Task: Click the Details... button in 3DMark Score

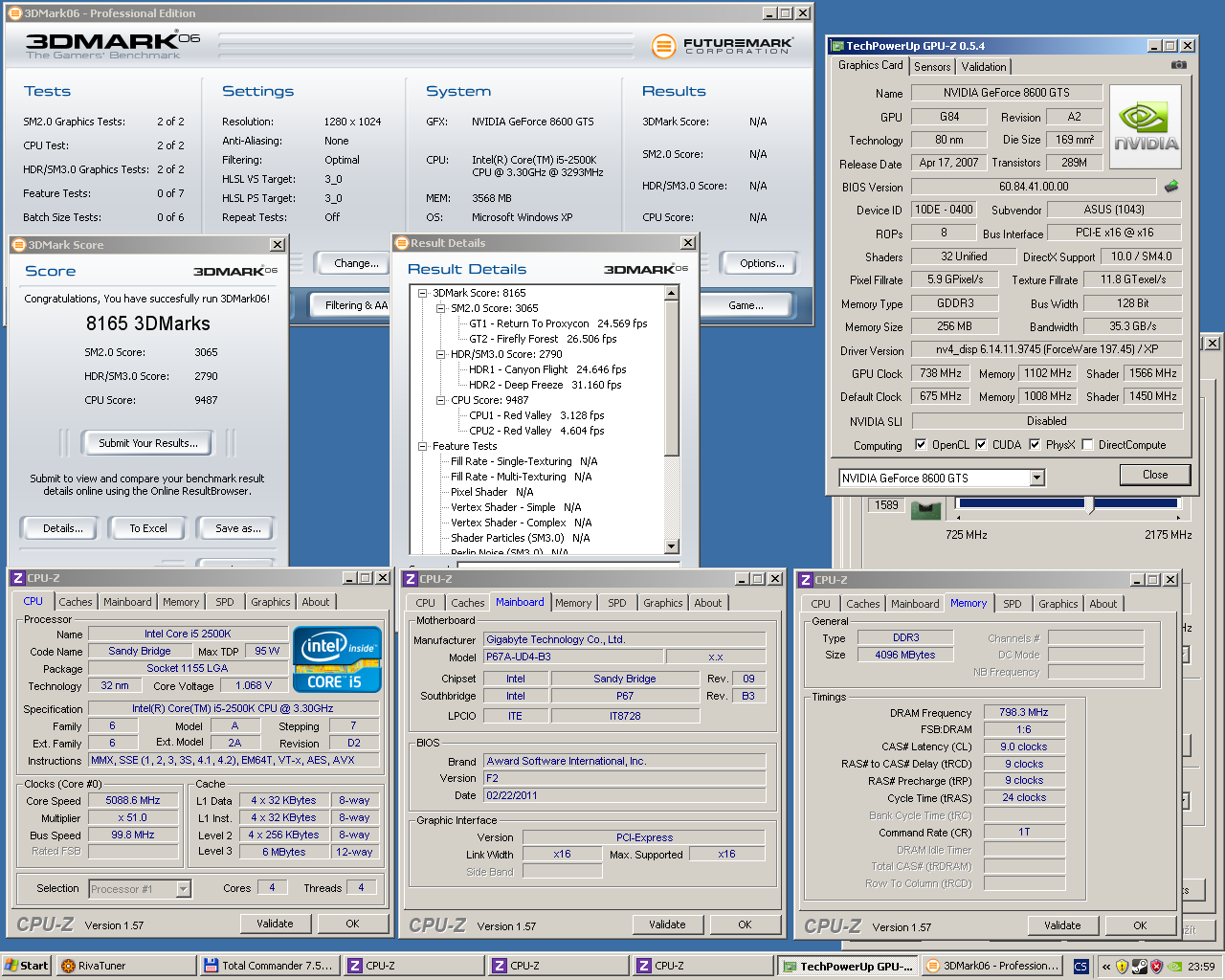Action: pos(62,528)
